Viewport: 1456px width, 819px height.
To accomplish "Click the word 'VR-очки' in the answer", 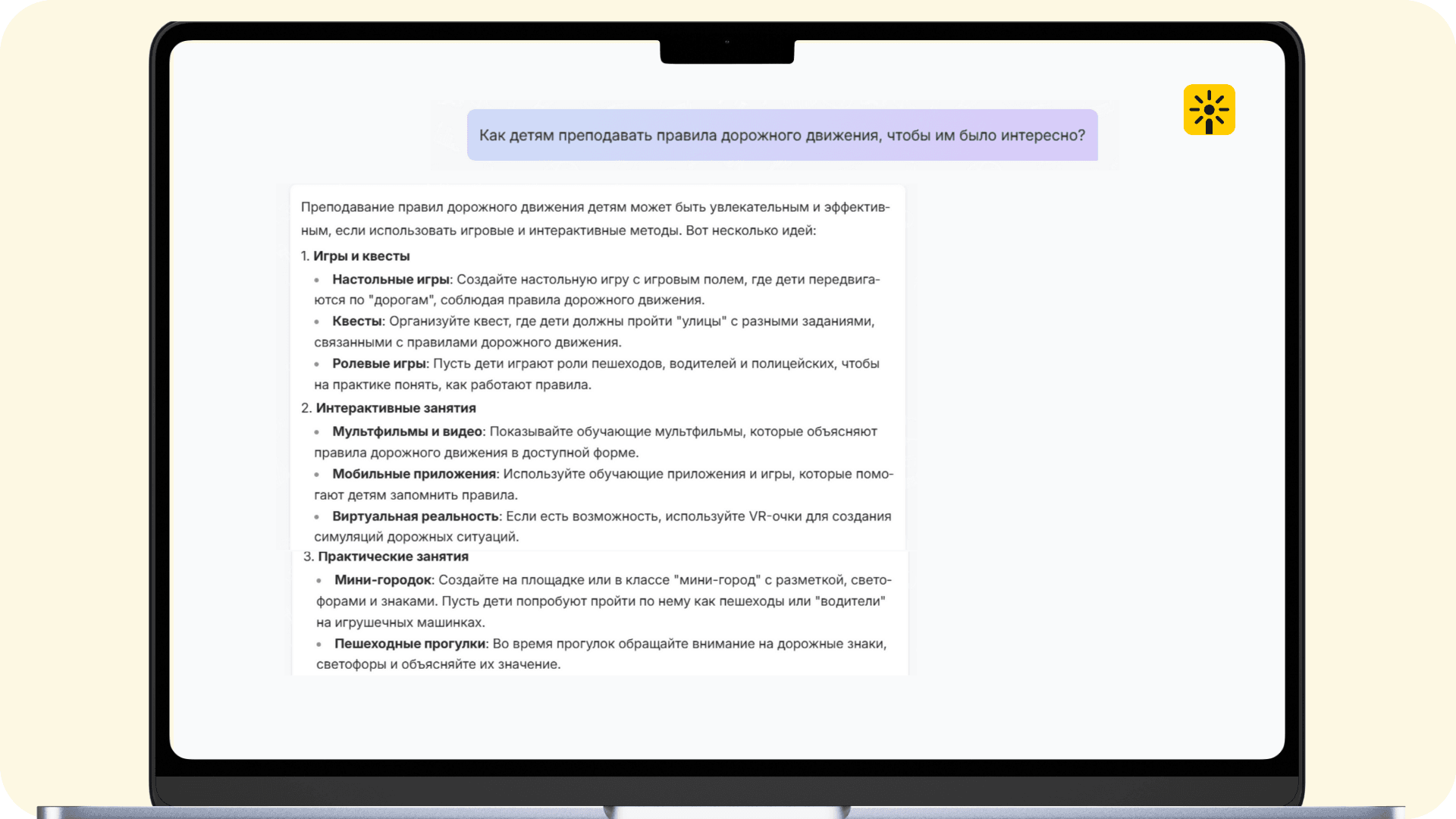I will tap(775, 516).
